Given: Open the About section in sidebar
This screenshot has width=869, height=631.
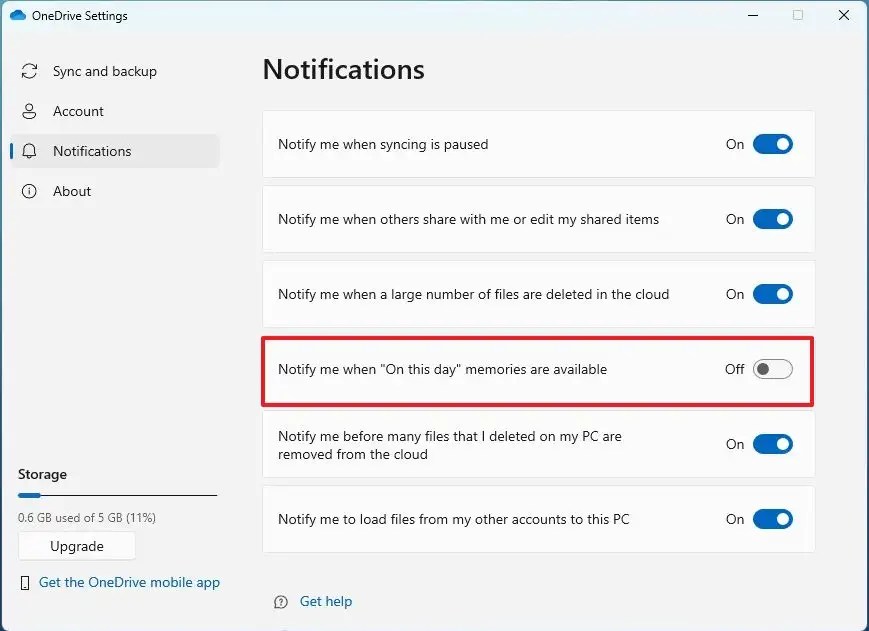Looking at the screenshot, I should (x=72, y=191).
